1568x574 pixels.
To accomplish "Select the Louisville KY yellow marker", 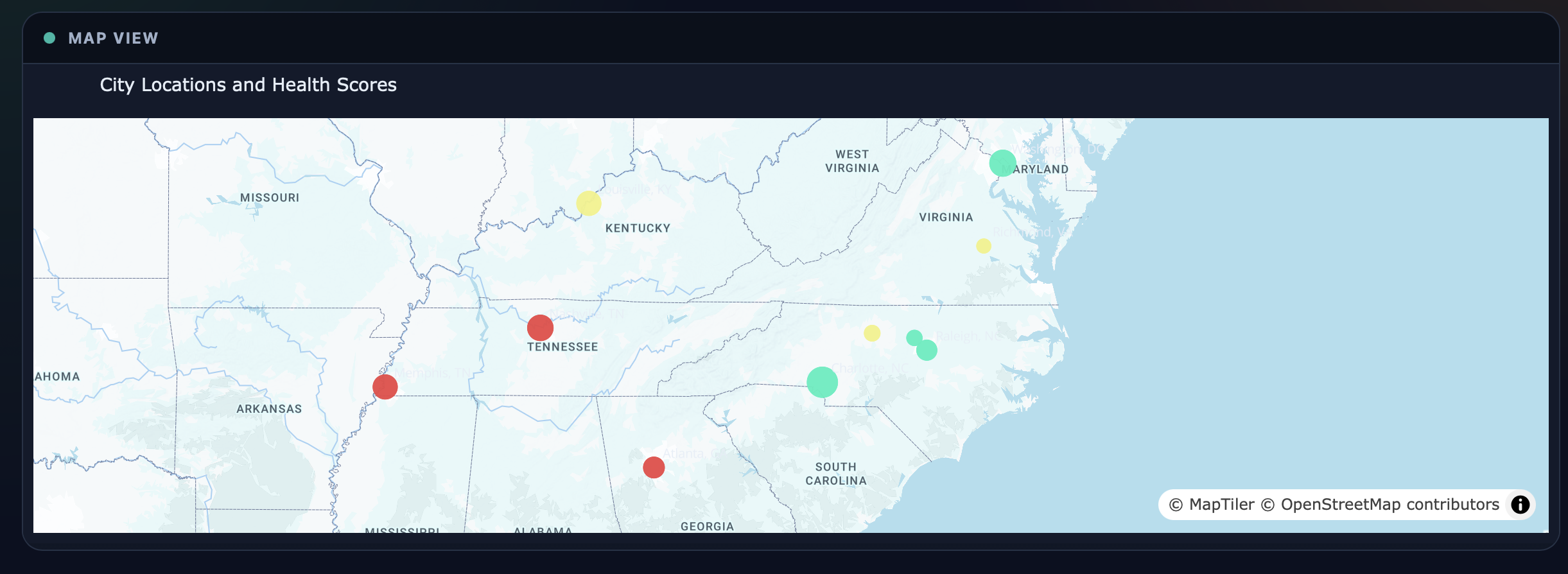I will coord(589,204).
